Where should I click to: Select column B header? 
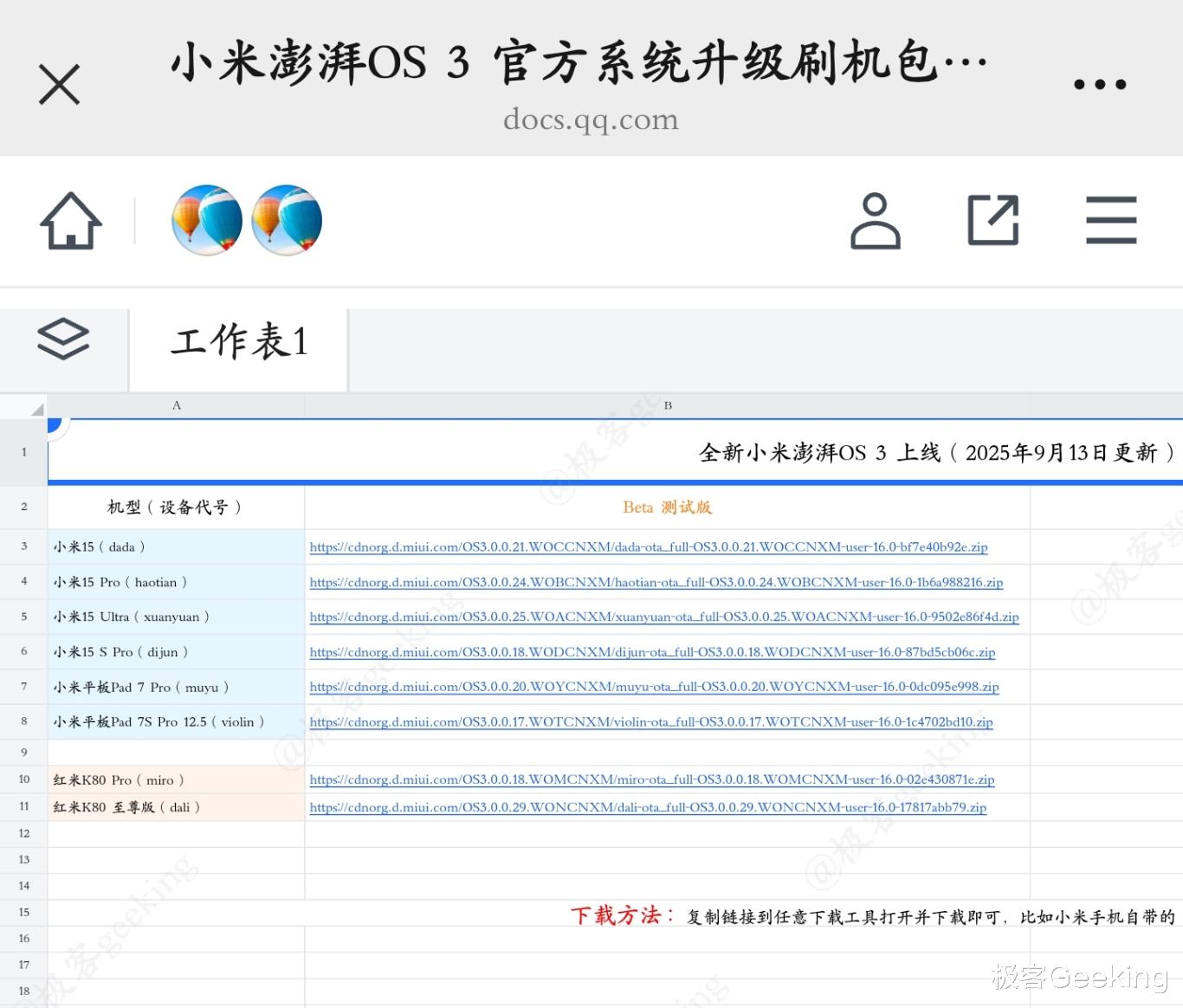pyautogui.click(x=667, y=405)
